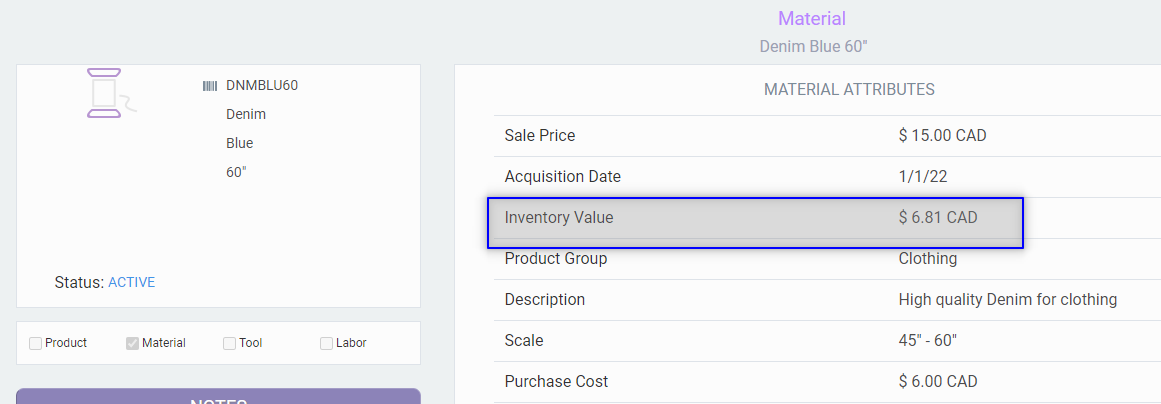Click the ACTIVE status link
Screen dimensions: 1161x404
click(x=131, y=282)
